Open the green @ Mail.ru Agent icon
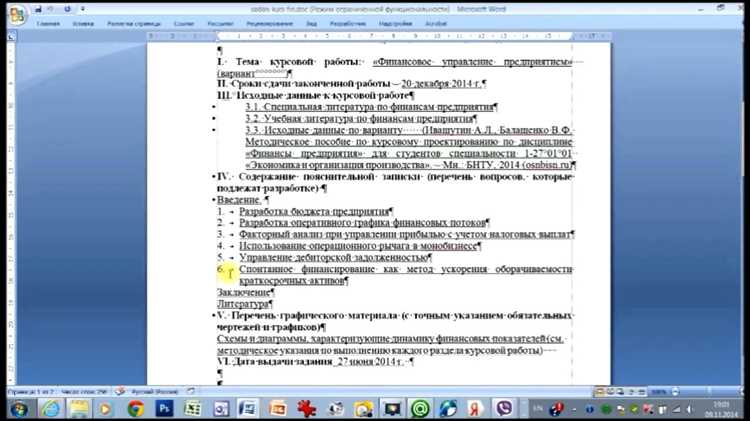Screen dimensions: 750x421 click(x=420, y=409)
